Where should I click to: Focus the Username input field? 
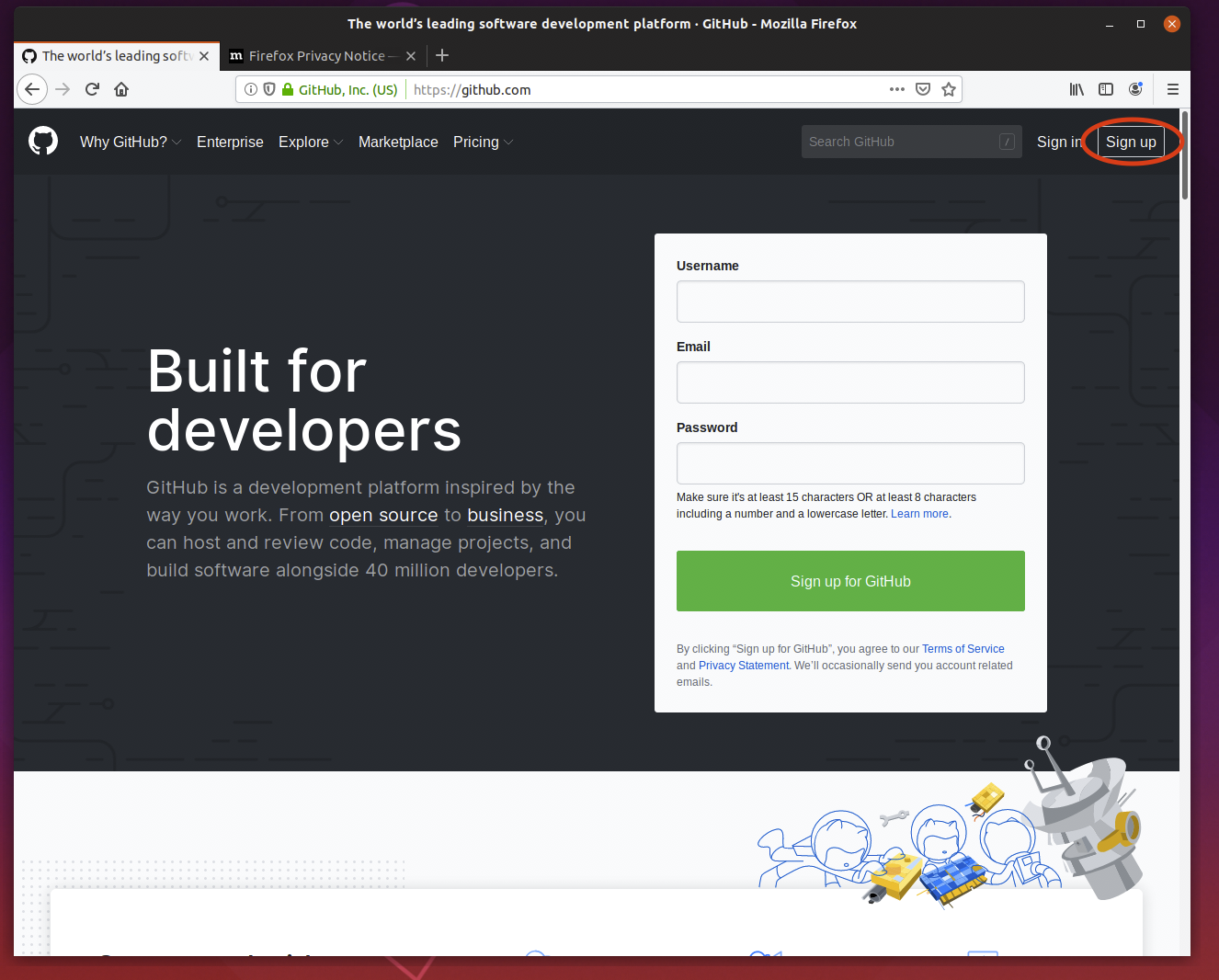click(x=850, y=302)
